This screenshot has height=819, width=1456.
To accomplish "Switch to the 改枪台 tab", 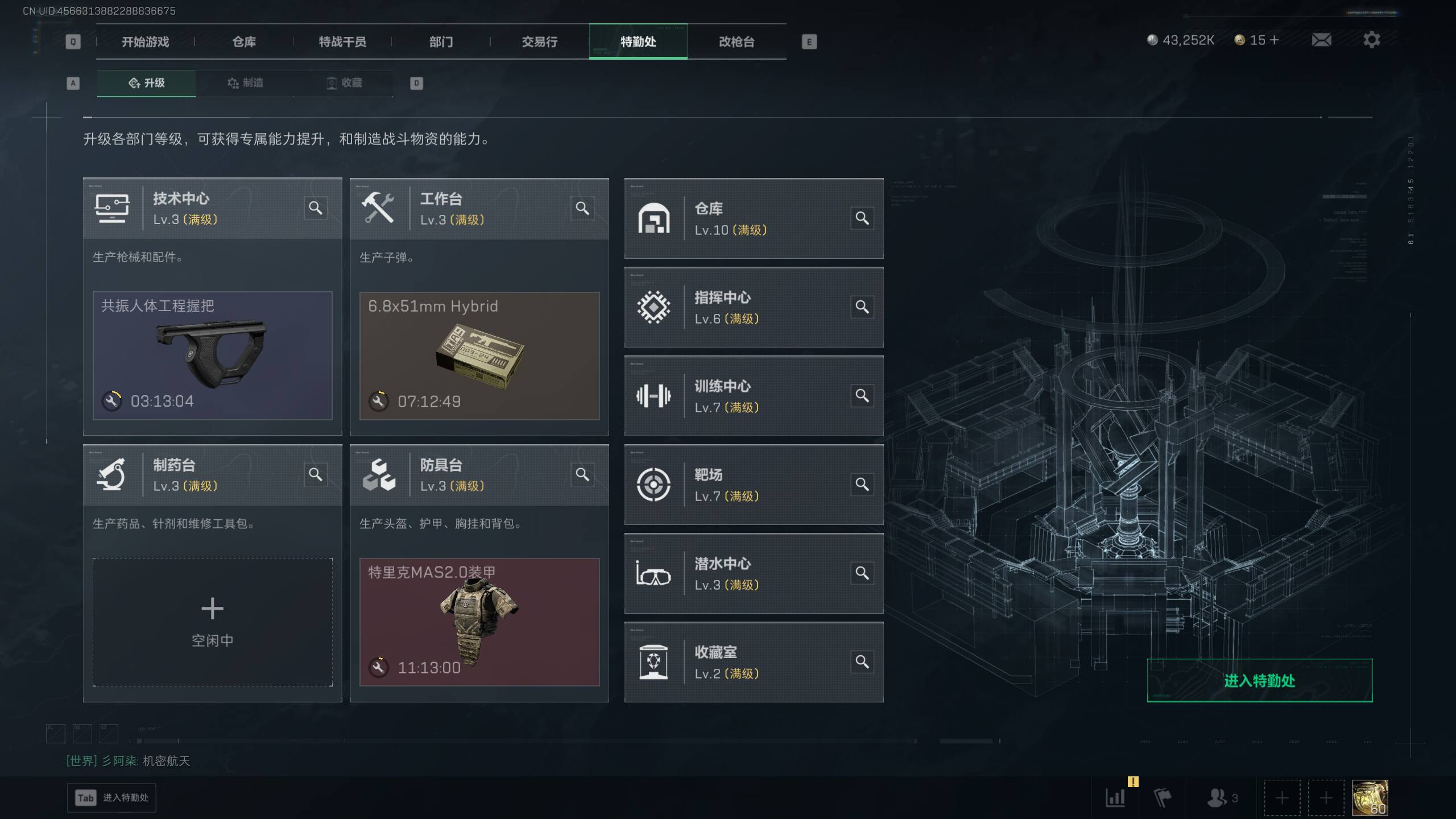I will 737,42.
